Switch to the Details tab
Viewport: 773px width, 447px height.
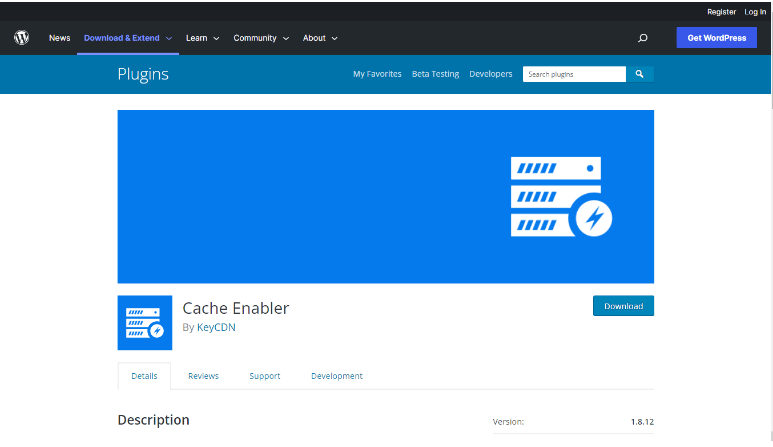pos(144,376)
